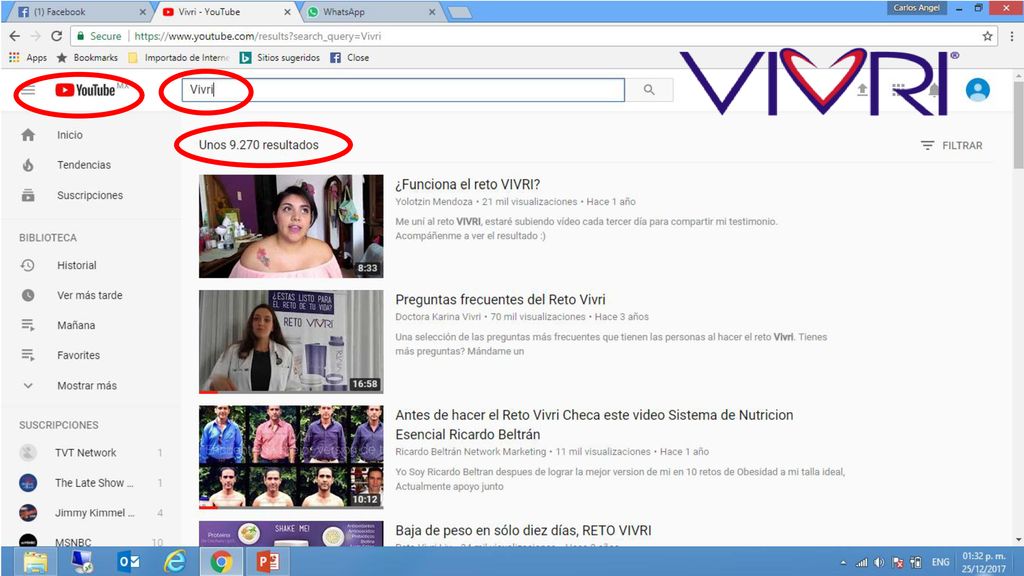The height and width of the screenshot is (576, 1024).
Task: Open the Chrome three-dot menu
Action: coord(1013,36)
